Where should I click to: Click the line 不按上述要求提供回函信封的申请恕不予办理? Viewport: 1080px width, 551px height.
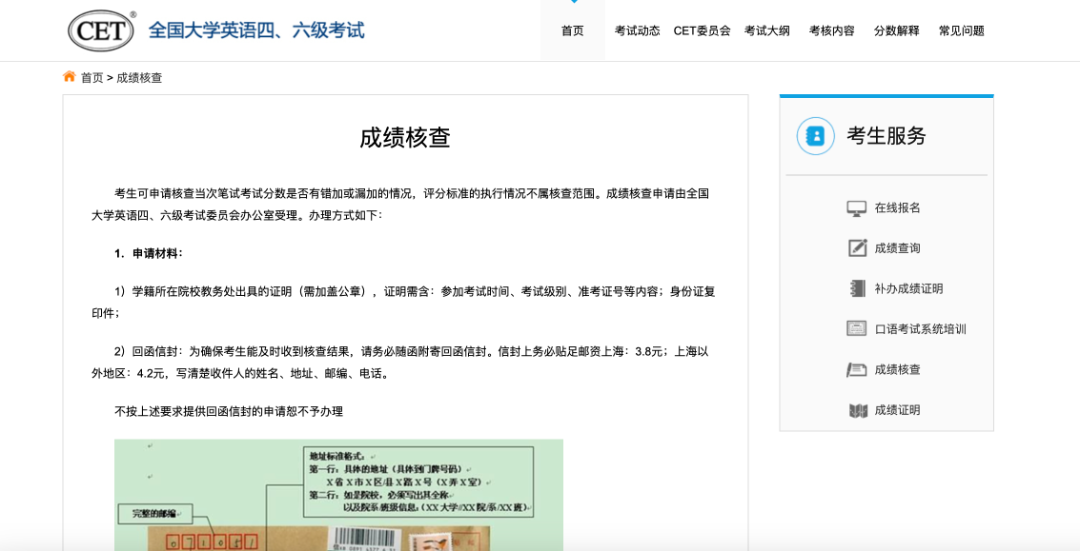[229, 411]
